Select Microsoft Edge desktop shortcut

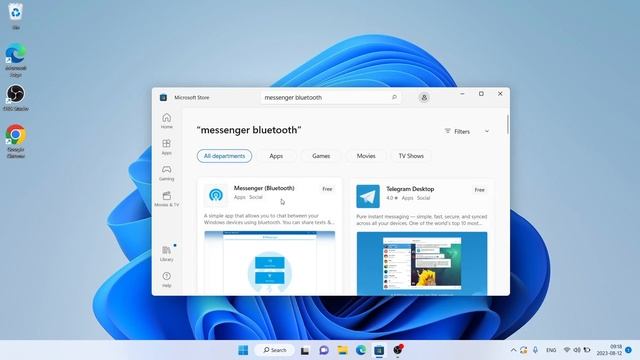pyautogui.click(x=16, y=60)
